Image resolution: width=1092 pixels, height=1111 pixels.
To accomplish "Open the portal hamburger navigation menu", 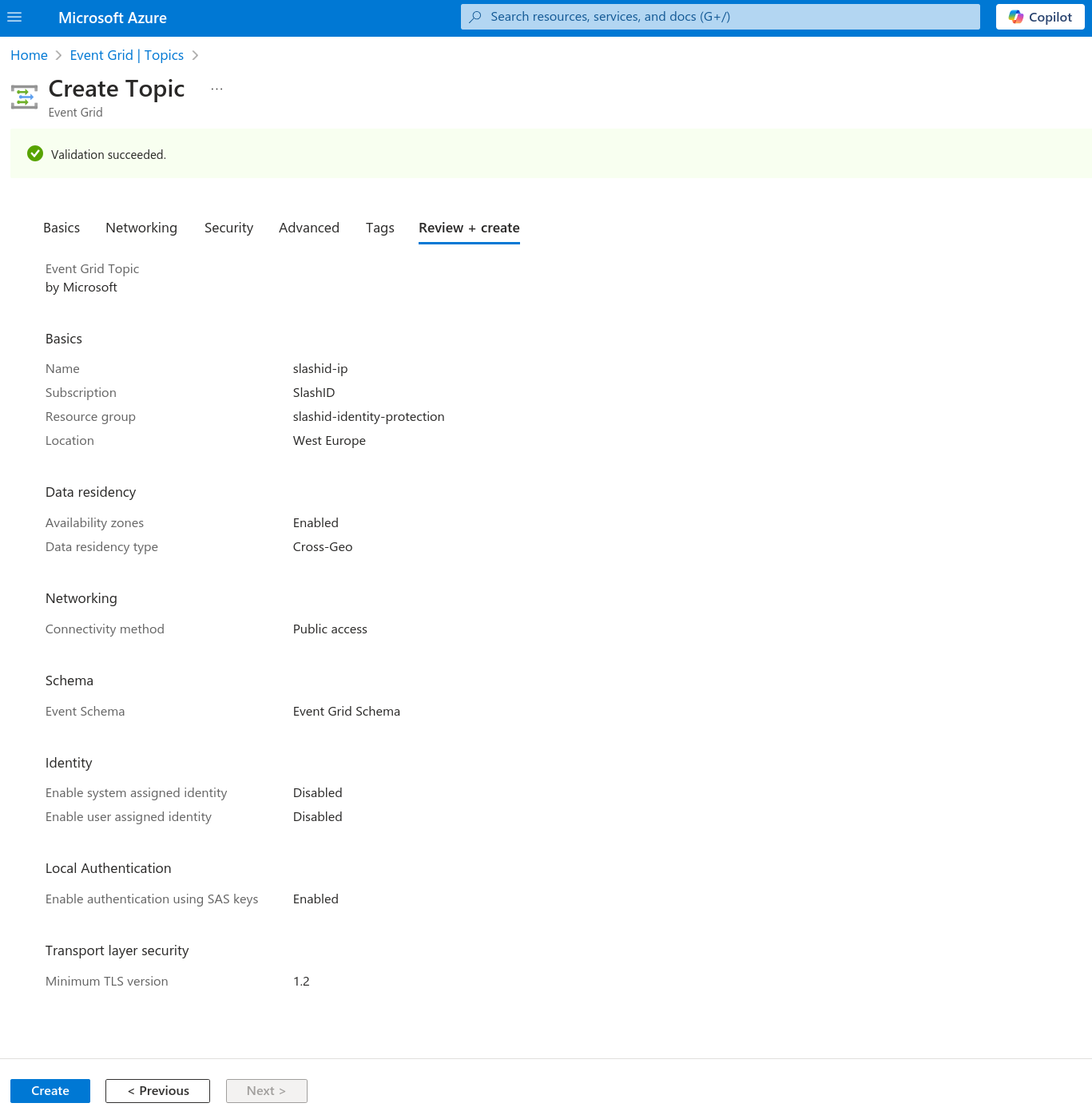I will (14, 18).
